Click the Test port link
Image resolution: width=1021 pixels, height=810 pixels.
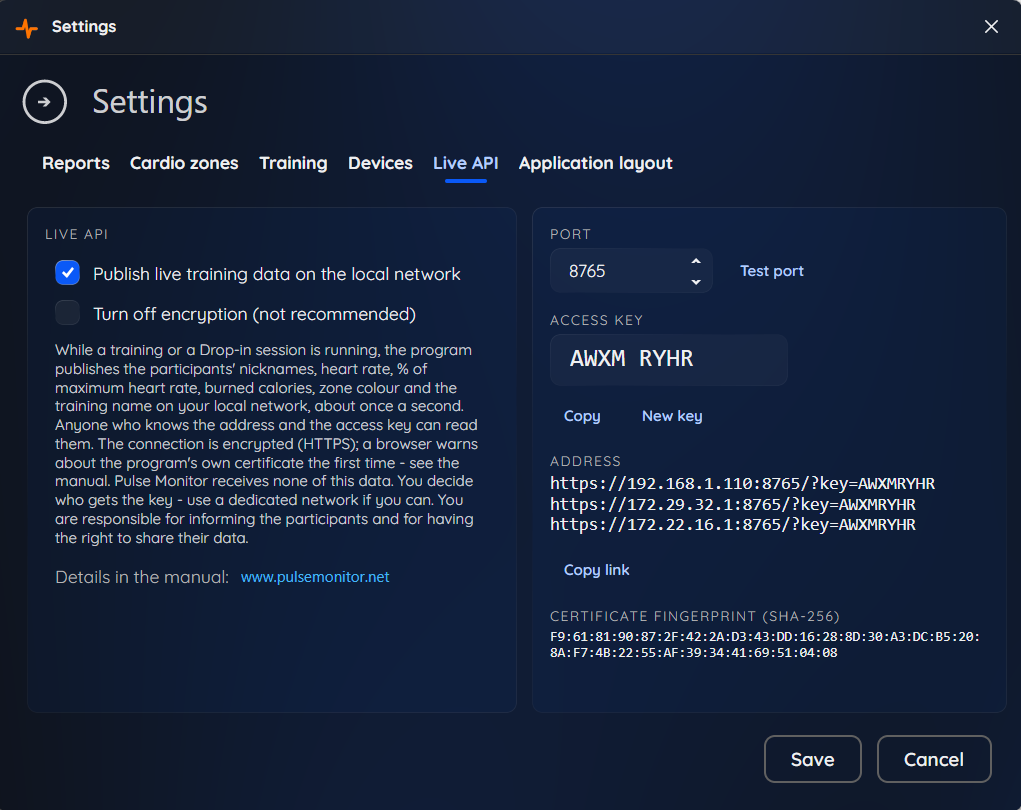[x=772, y=271]
